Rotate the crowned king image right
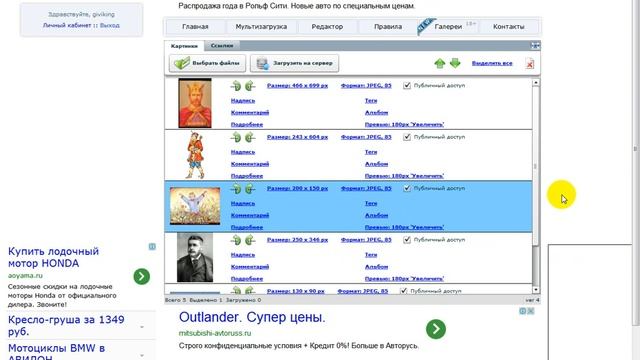This screenshot has height=360, width=640. pos(250,86)
